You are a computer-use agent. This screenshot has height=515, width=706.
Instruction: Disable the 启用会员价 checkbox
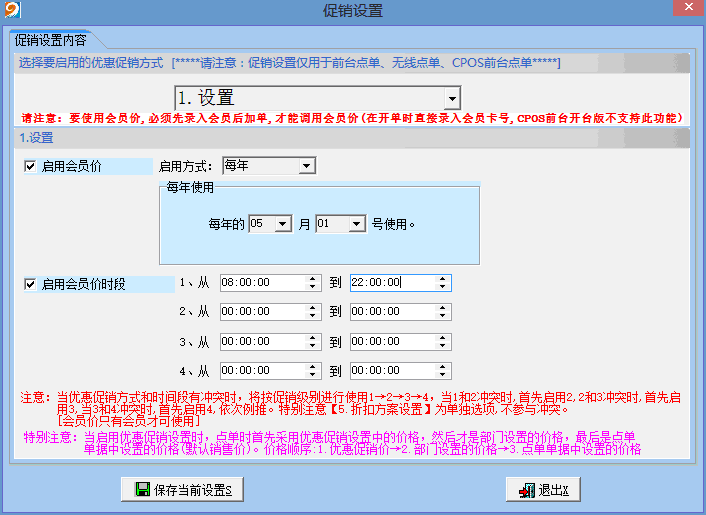click(30, 166)
